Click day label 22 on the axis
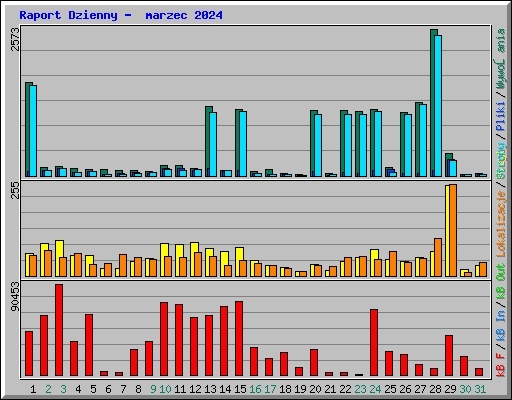The width and height of the screenshot is (512, 400). 345,389
